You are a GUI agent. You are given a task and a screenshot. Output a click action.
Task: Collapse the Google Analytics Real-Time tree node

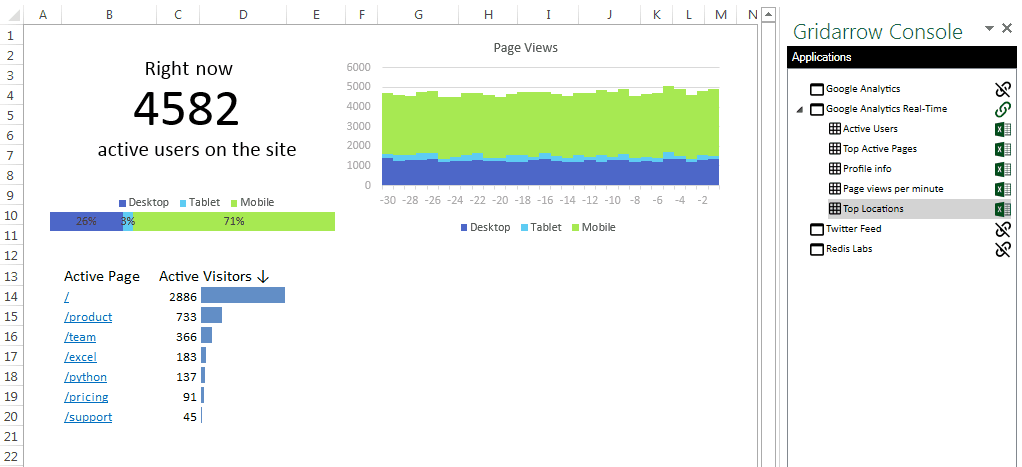pyautogui.click(x=800, y=110)
